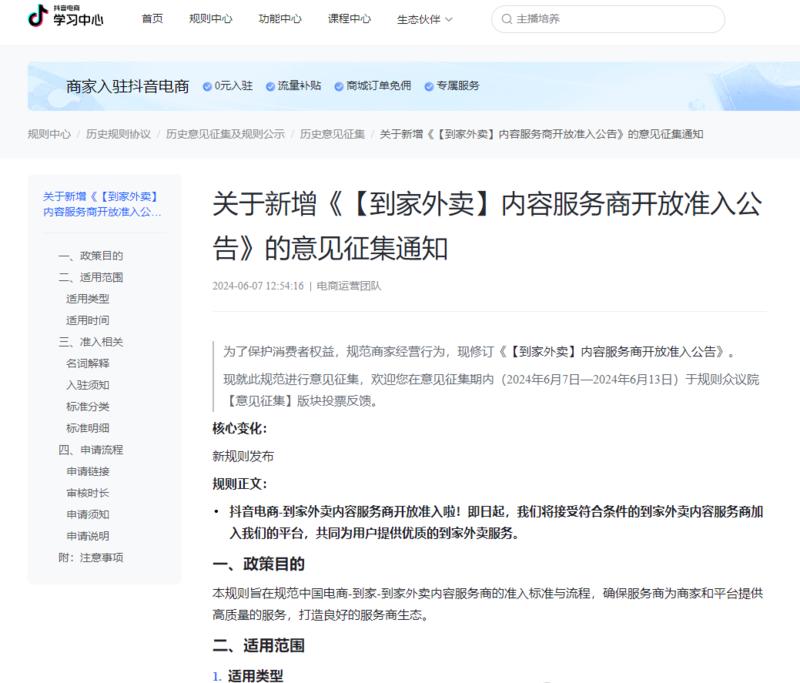Click the publish date 2024-06-07 12:54:16
Screen dimensions: 800x683
[x=258, y=286]
